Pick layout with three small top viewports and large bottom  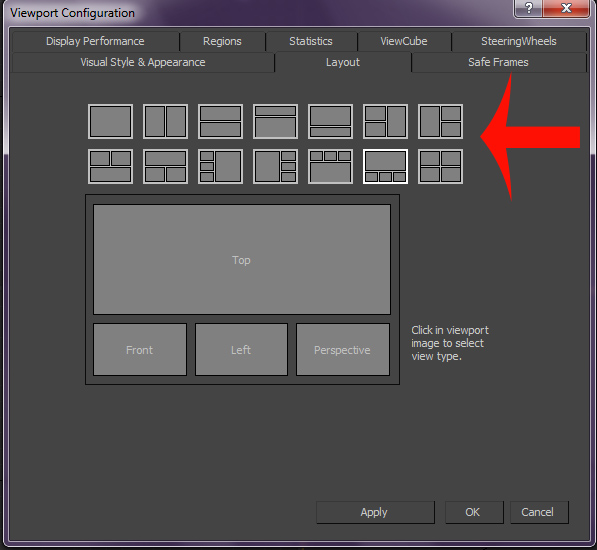pyautogui.click(x=330, y=166)
